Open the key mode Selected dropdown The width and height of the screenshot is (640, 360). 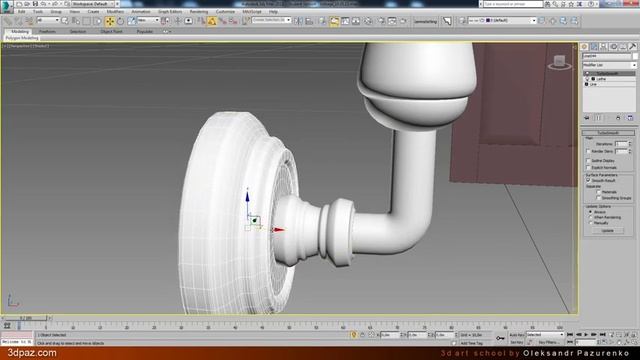(545, 335)
